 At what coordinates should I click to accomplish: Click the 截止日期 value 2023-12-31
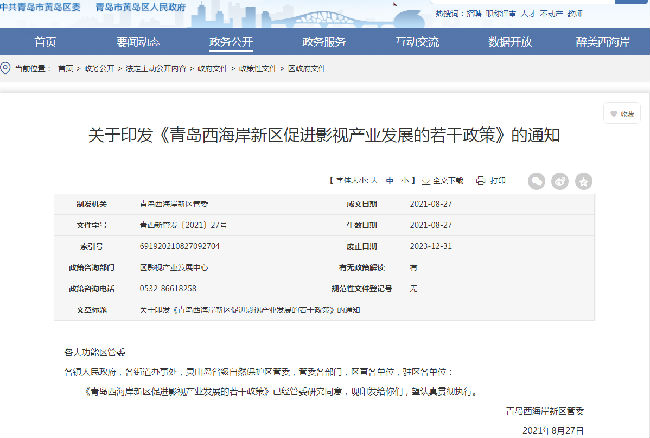click(431, 246)
